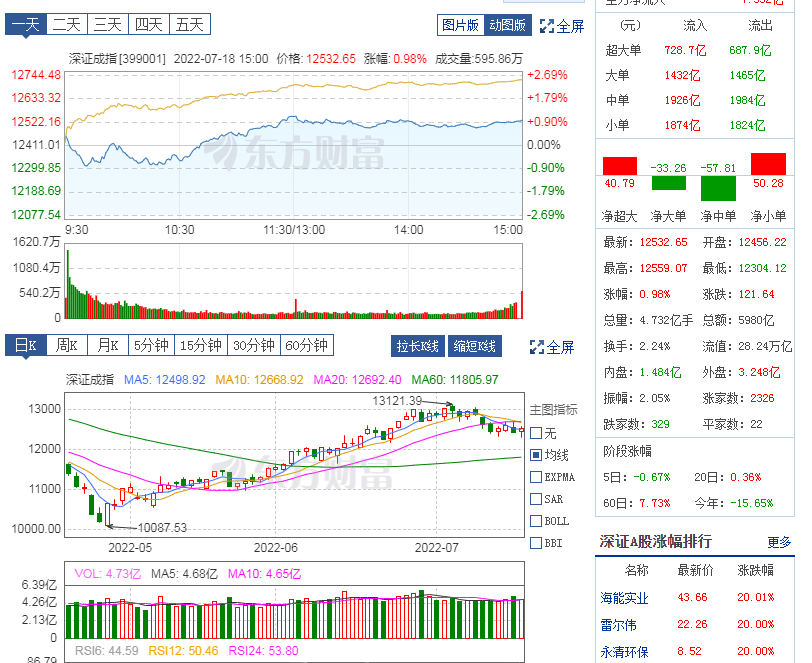Click the RSI12: 50.46 indicator label

click(x=183, y=651)
